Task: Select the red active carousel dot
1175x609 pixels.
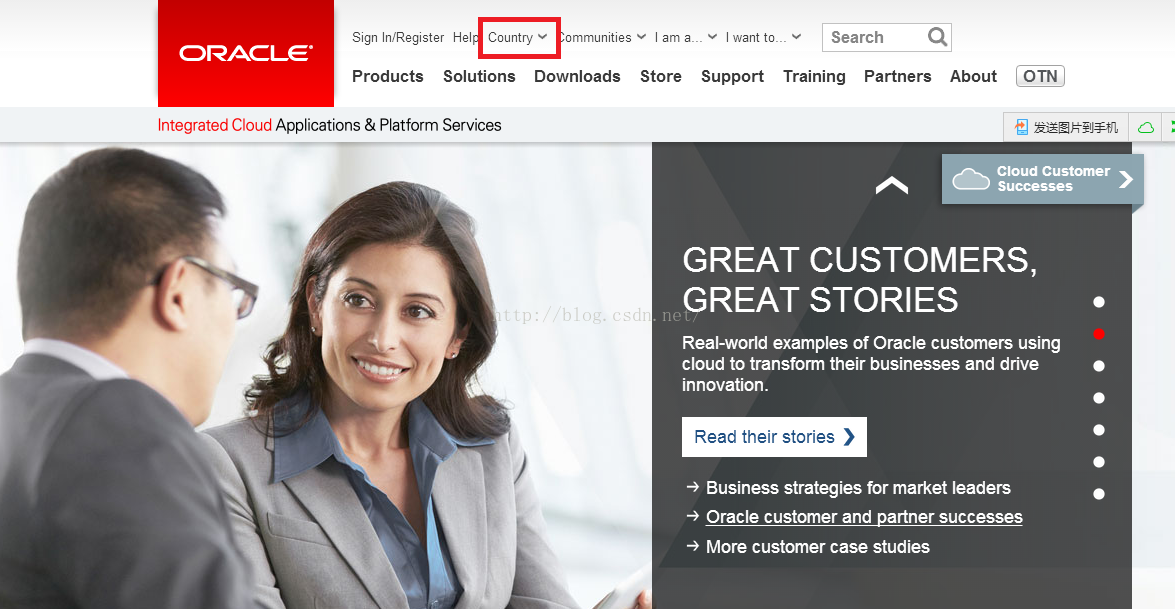Action: [1099, 334]
